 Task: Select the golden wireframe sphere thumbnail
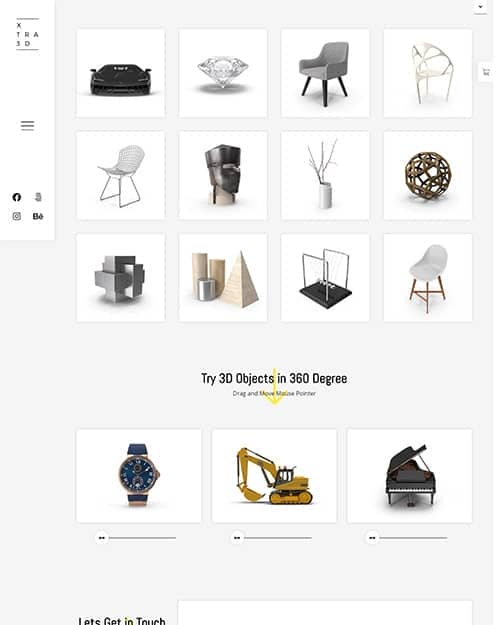point(428,175)
